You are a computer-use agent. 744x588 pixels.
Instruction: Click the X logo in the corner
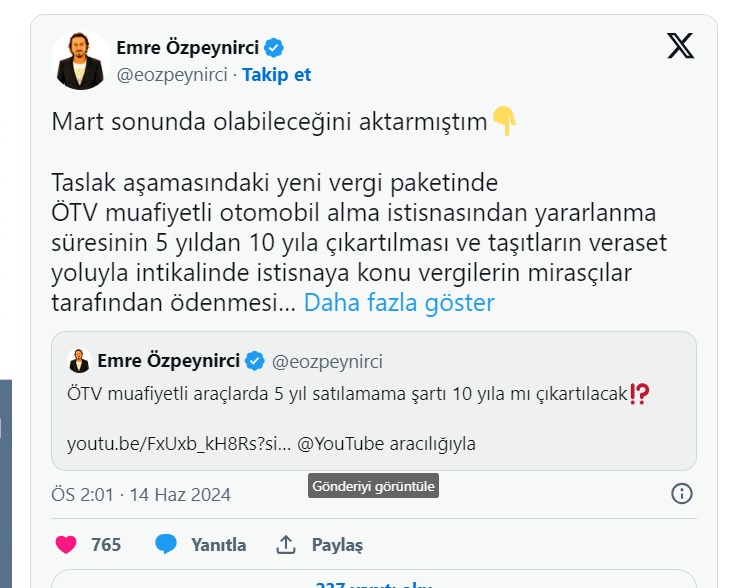pyautogui.click(x=680, y=46)
